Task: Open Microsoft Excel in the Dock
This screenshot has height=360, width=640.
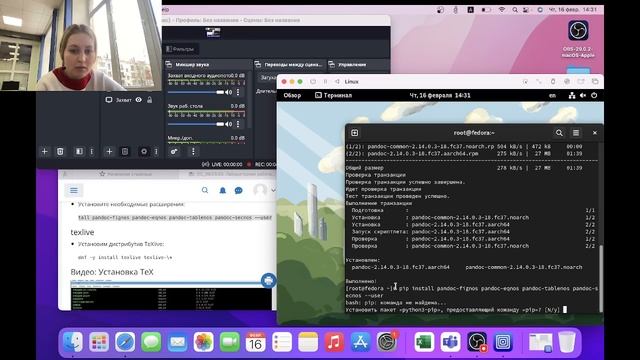Action: click(424, 342)
